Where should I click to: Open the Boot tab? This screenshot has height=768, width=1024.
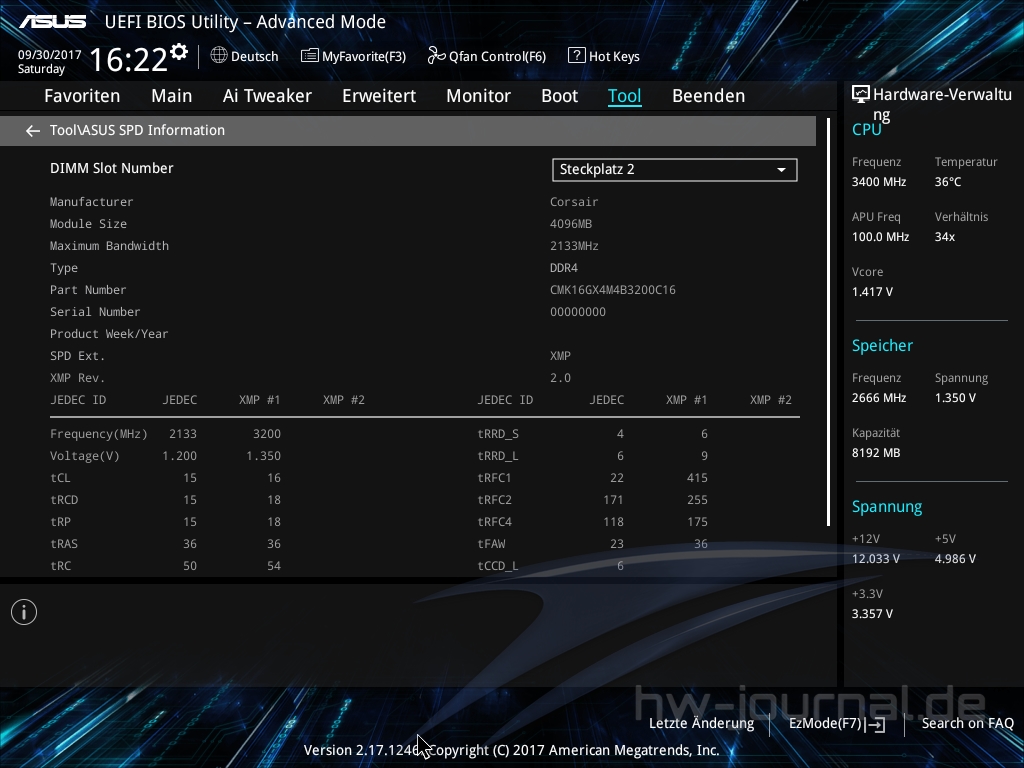(x=560, y=96)
